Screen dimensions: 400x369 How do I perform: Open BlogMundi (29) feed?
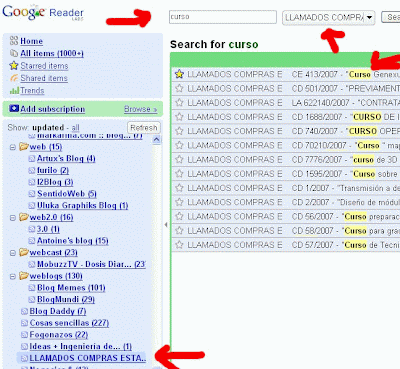(x=66, y=299)
